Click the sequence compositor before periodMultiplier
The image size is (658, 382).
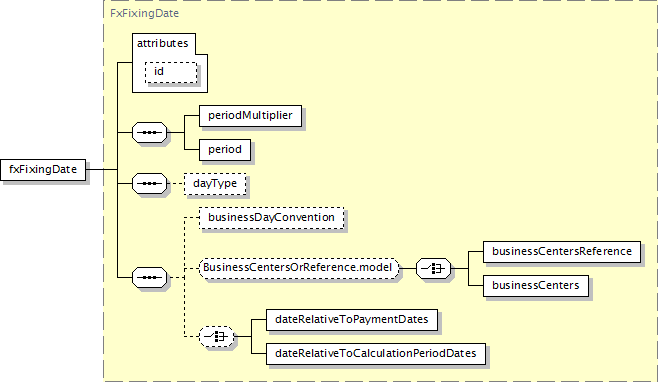pos(149,133)
